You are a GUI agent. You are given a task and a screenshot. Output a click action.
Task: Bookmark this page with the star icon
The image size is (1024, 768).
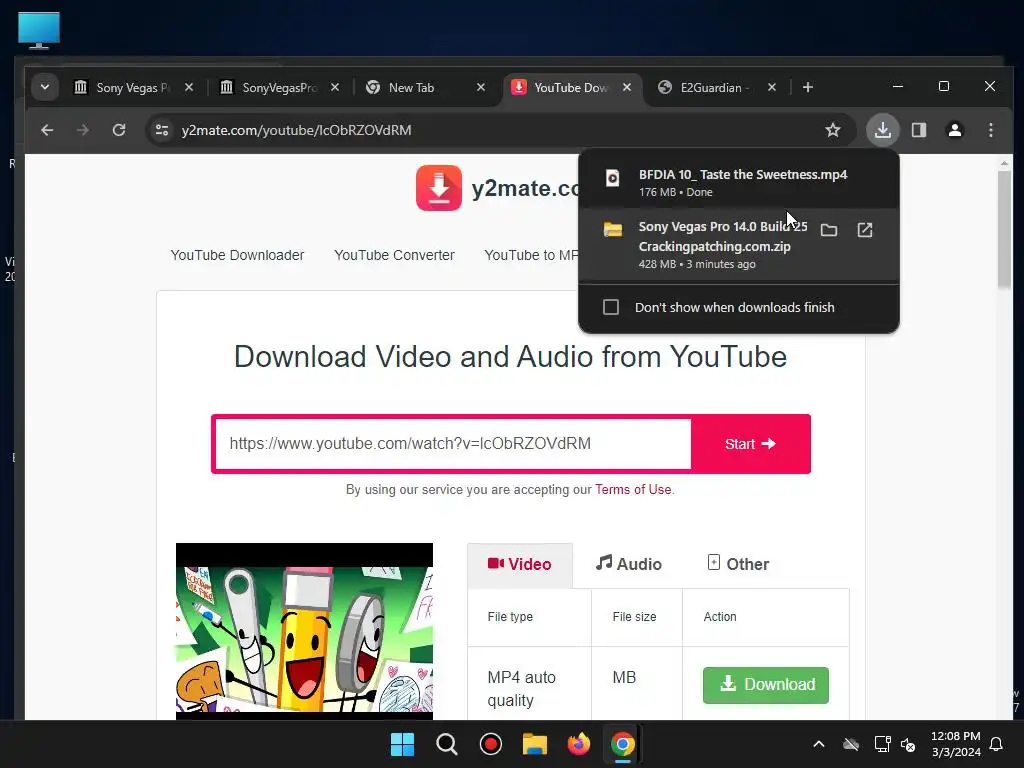[833, 130]
